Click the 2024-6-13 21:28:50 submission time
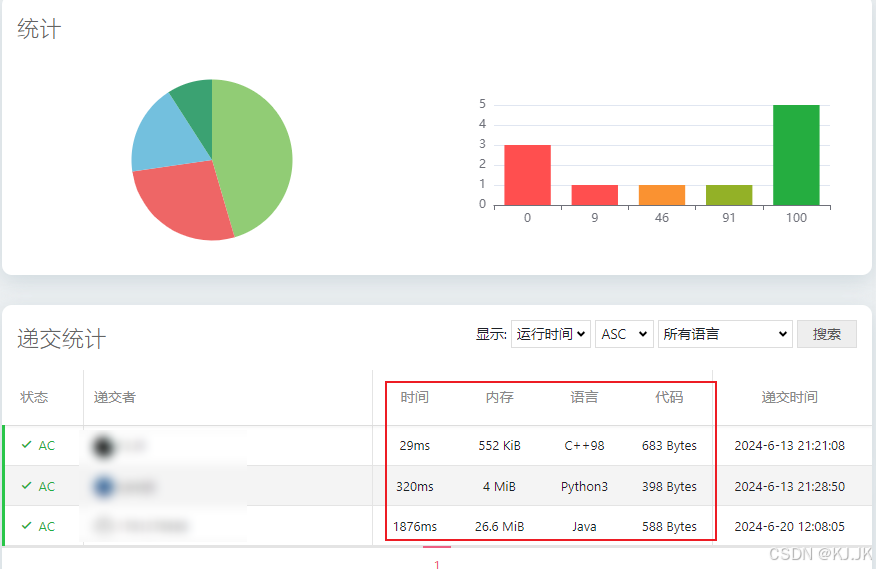 point(789,486)
